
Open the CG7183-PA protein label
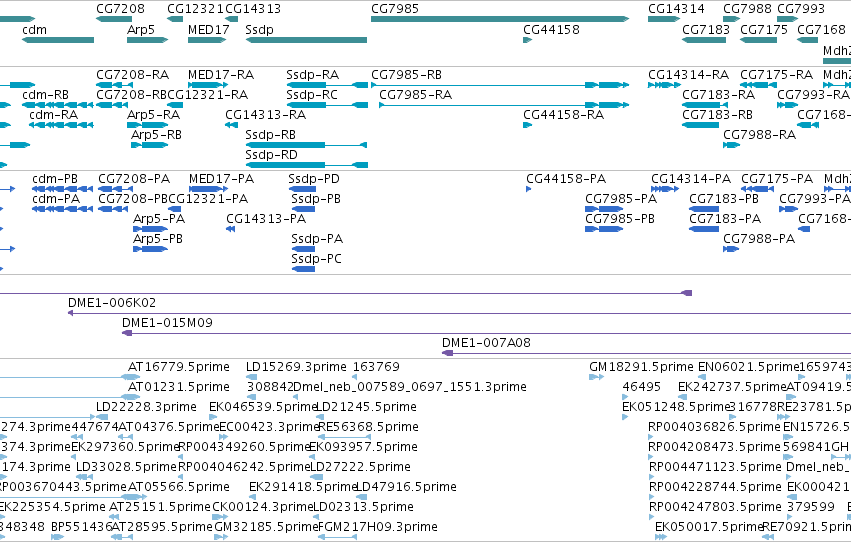point(725,218)
